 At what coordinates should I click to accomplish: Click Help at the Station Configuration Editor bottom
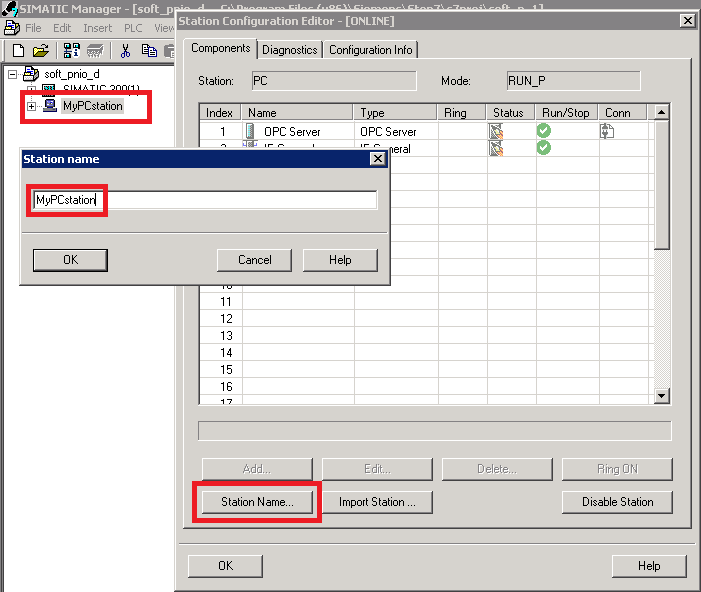649,566
